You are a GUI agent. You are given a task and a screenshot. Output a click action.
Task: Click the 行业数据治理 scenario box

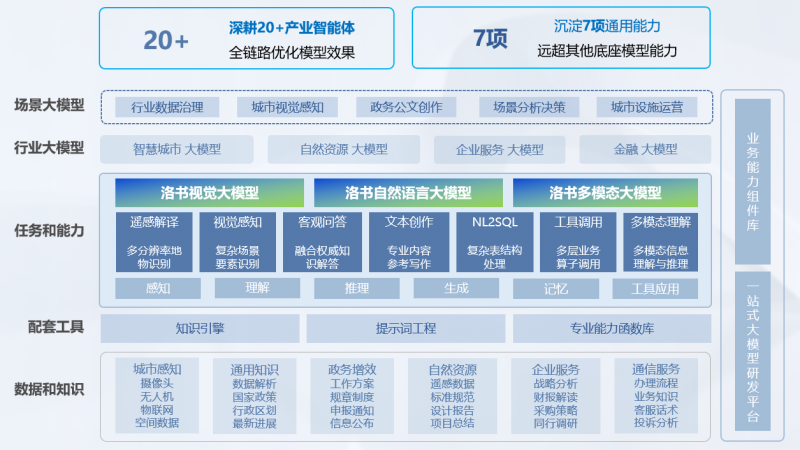(168, 107)
